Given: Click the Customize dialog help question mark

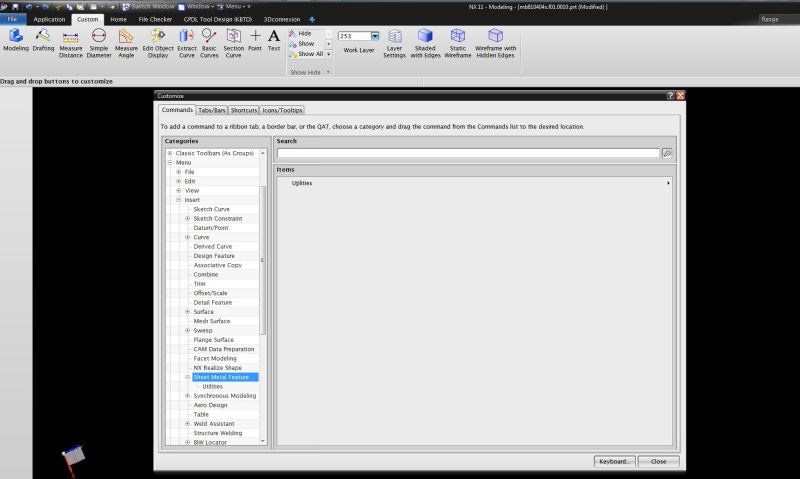Looking at the screenshot, I should 670,95.
